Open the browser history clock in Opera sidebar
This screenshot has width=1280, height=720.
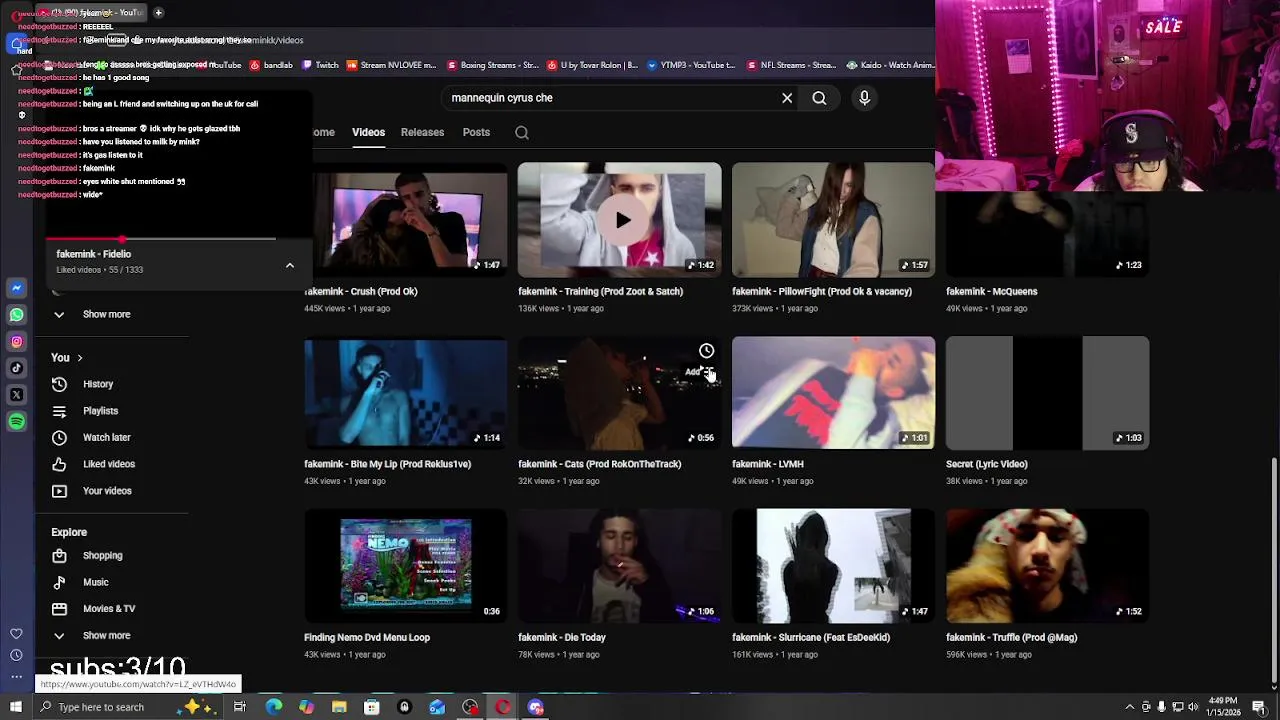pyautogui.click(x=16, y=655)
